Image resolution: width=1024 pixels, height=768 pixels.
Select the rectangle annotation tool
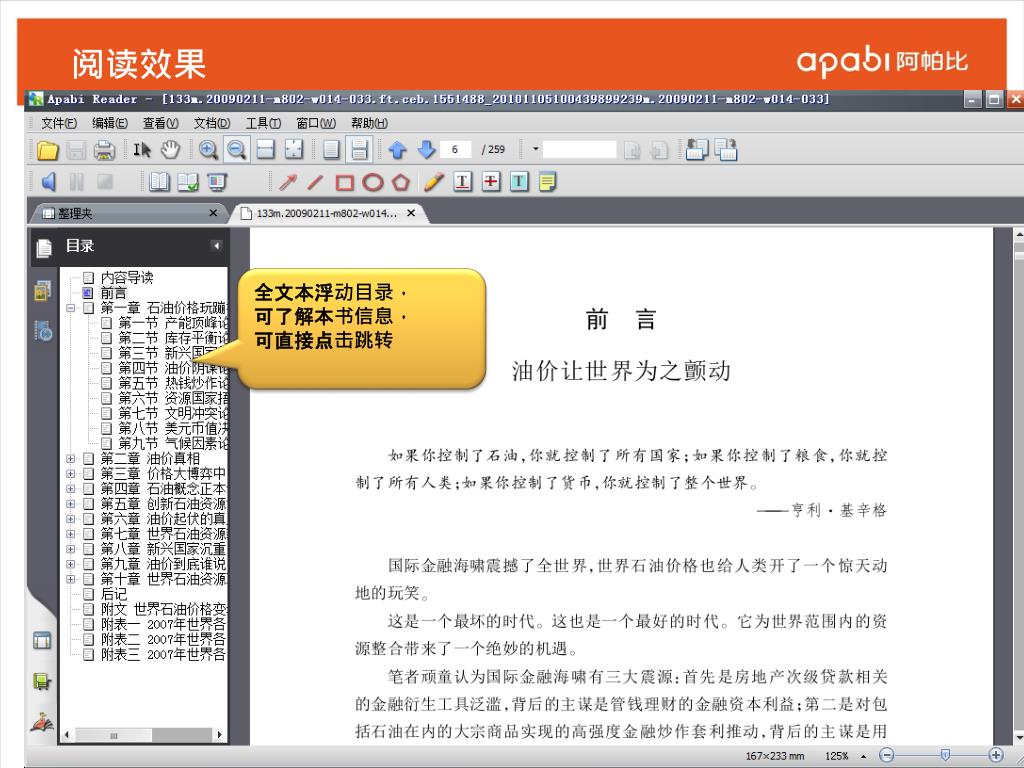(344, 182)
